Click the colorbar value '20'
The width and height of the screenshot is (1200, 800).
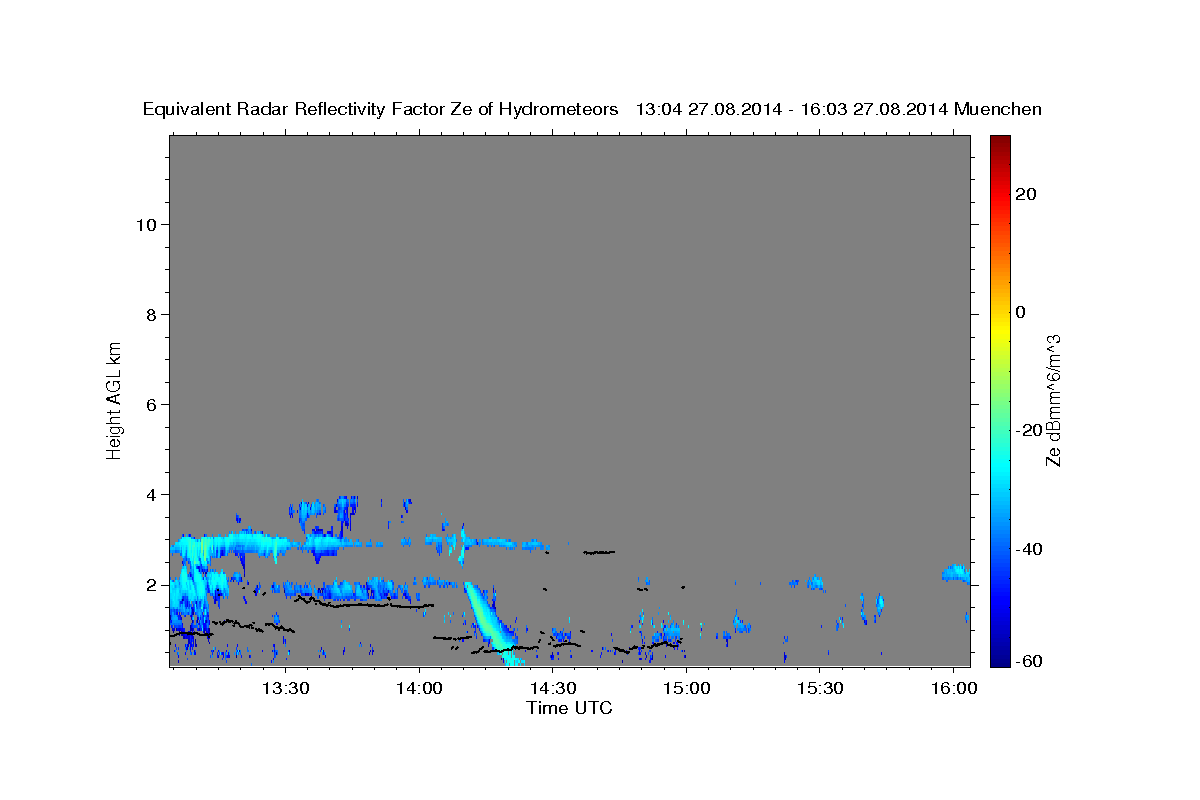click(x=1027, y=194)
